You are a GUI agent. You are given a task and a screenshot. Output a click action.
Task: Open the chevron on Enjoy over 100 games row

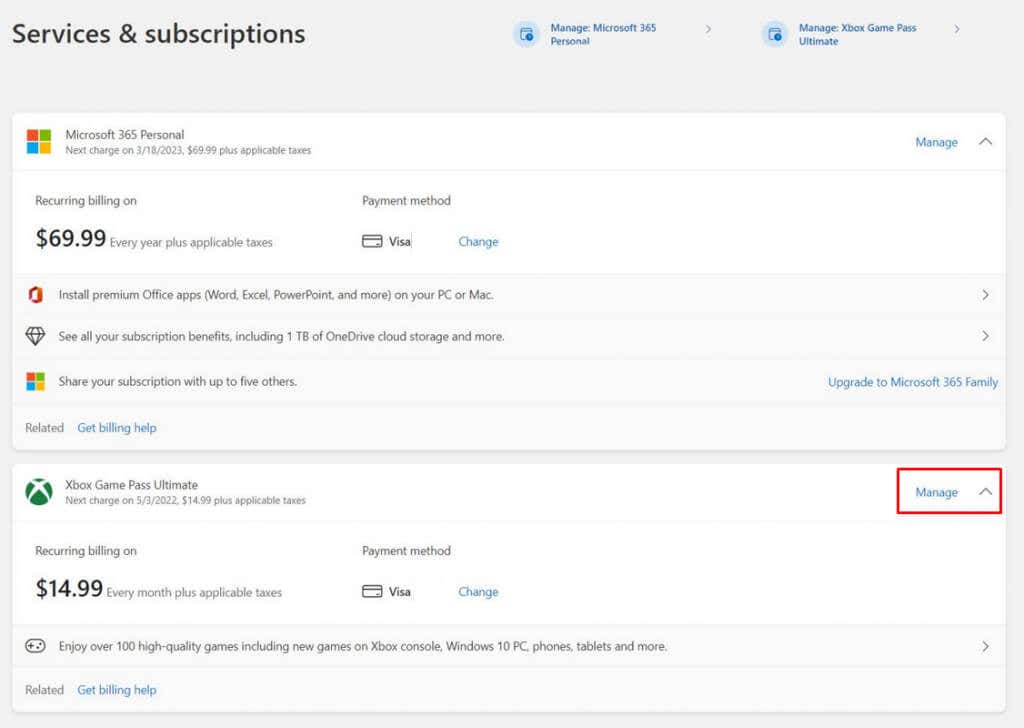(985, 646)
